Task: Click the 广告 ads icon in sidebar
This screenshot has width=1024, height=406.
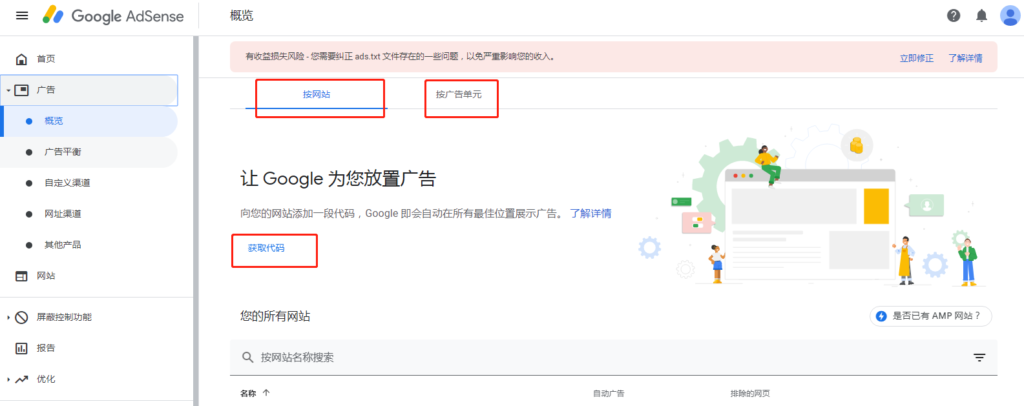Action: point(22,90)
